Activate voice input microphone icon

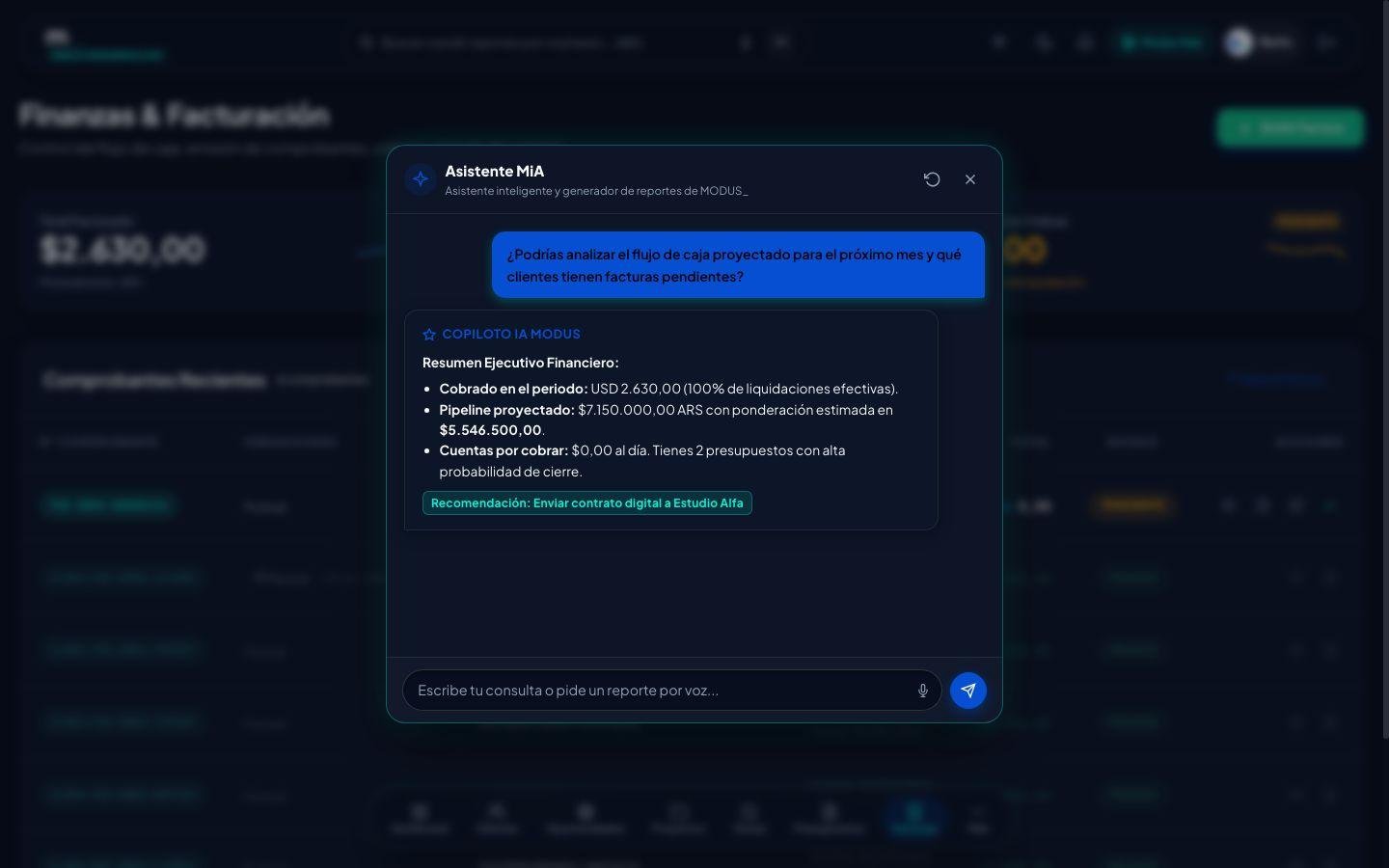pyautogui.click(x=923, y=691)
